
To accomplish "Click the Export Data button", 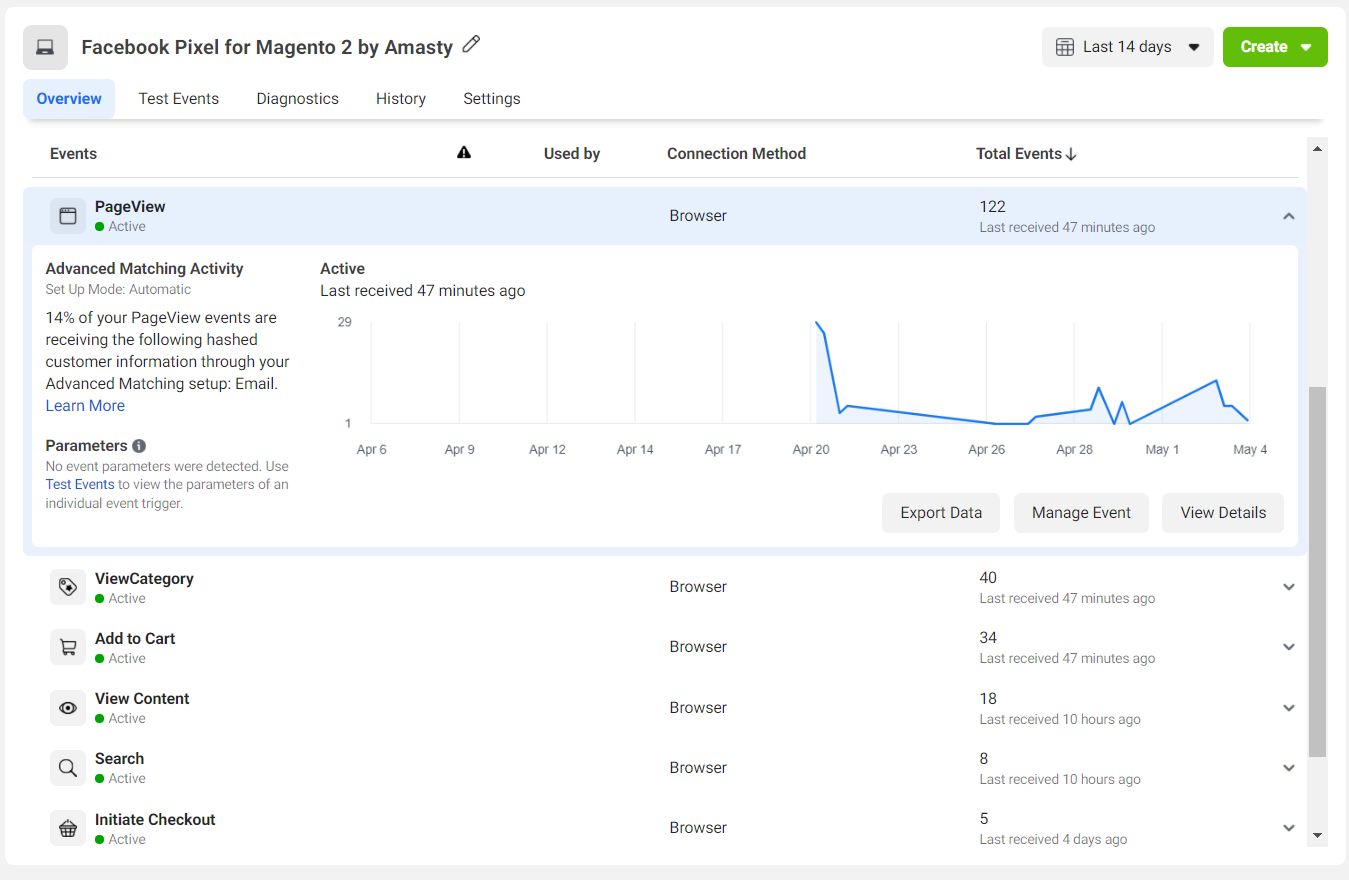I will [x=940, y=513].
